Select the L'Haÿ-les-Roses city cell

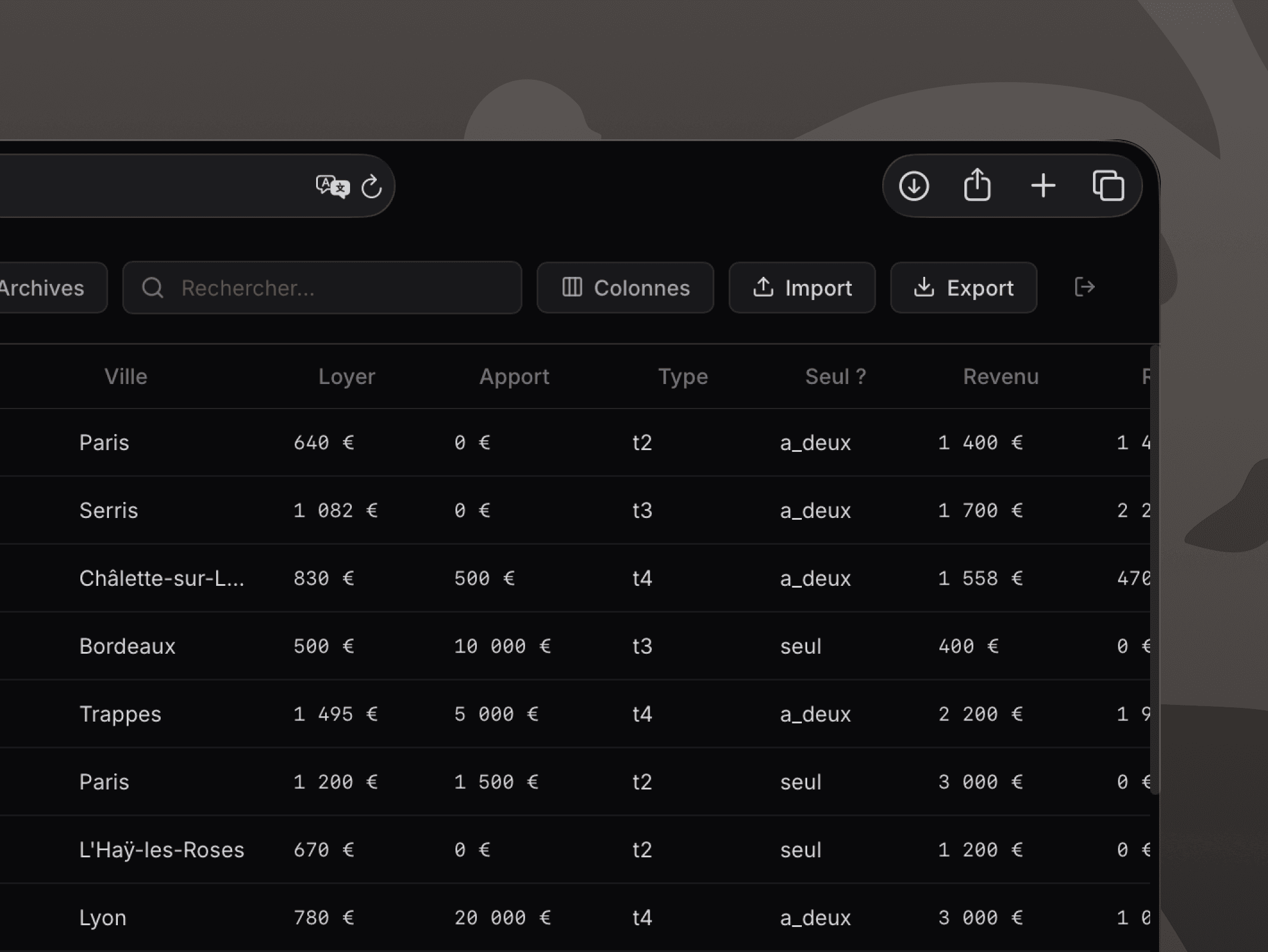click(162, 850)
